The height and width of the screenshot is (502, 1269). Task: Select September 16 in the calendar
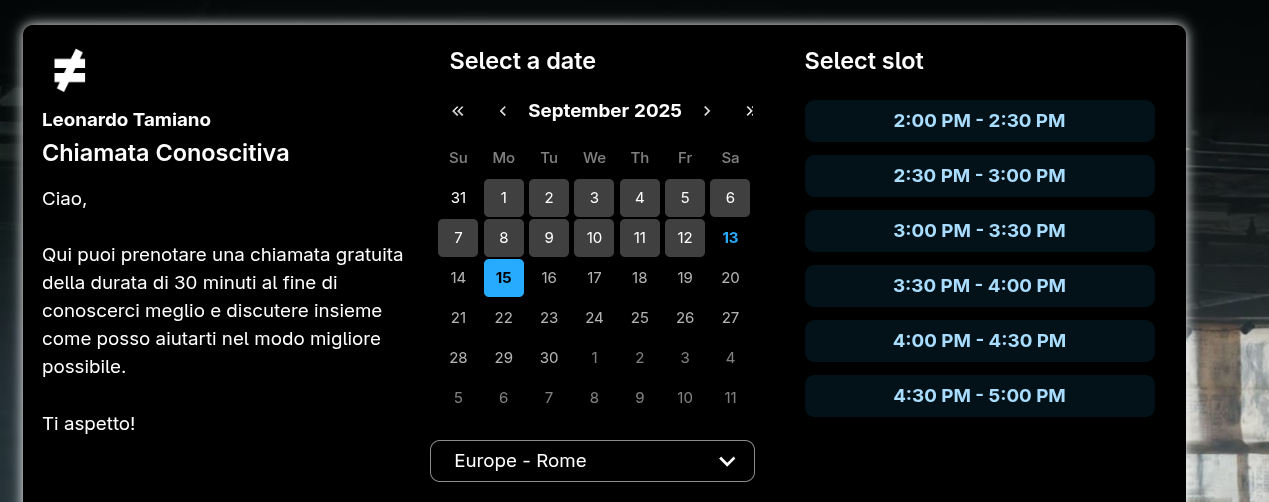pos(549,278)
